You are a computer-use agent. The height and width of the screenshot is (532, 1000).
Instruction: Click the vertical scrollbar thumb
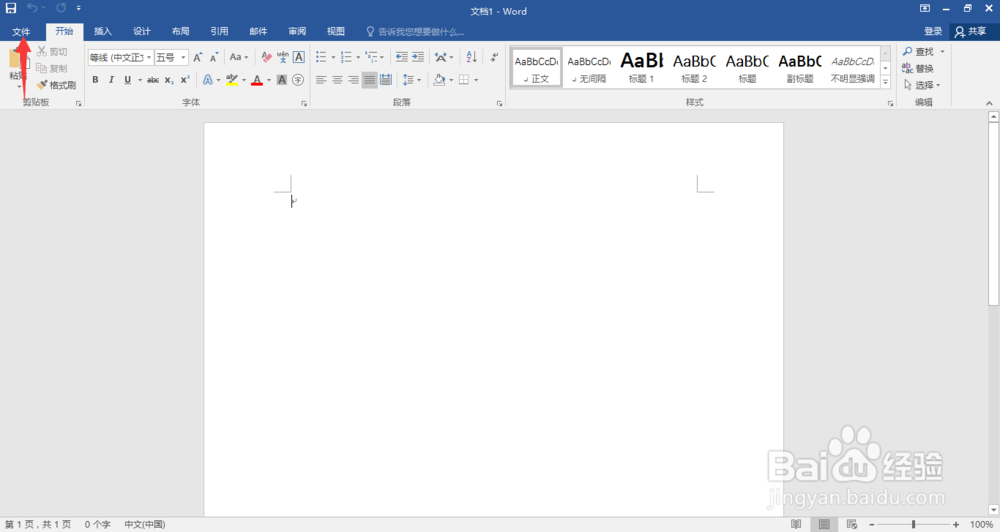point(993,214)
